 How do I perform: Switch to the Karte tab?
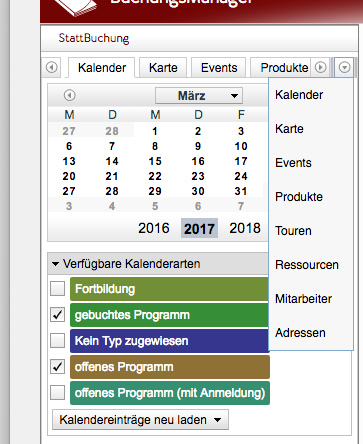click(163, 68)
